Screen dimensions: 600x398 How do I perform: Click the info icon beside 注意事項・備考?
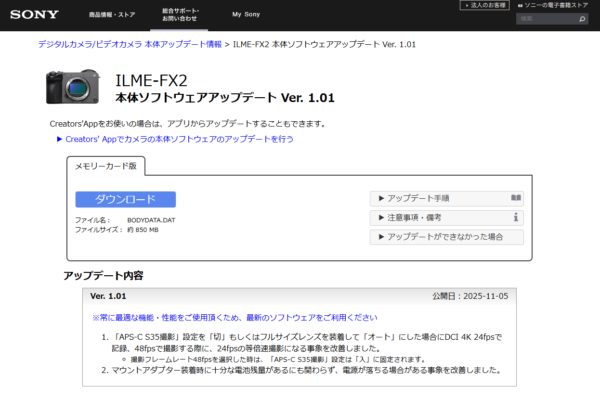point(515,217)
